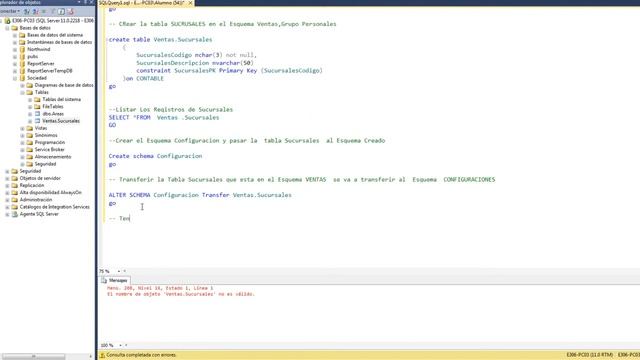This screenshot has width=640, height=360.
Task: Expand the Northwind database node
Action: (15, 49)
